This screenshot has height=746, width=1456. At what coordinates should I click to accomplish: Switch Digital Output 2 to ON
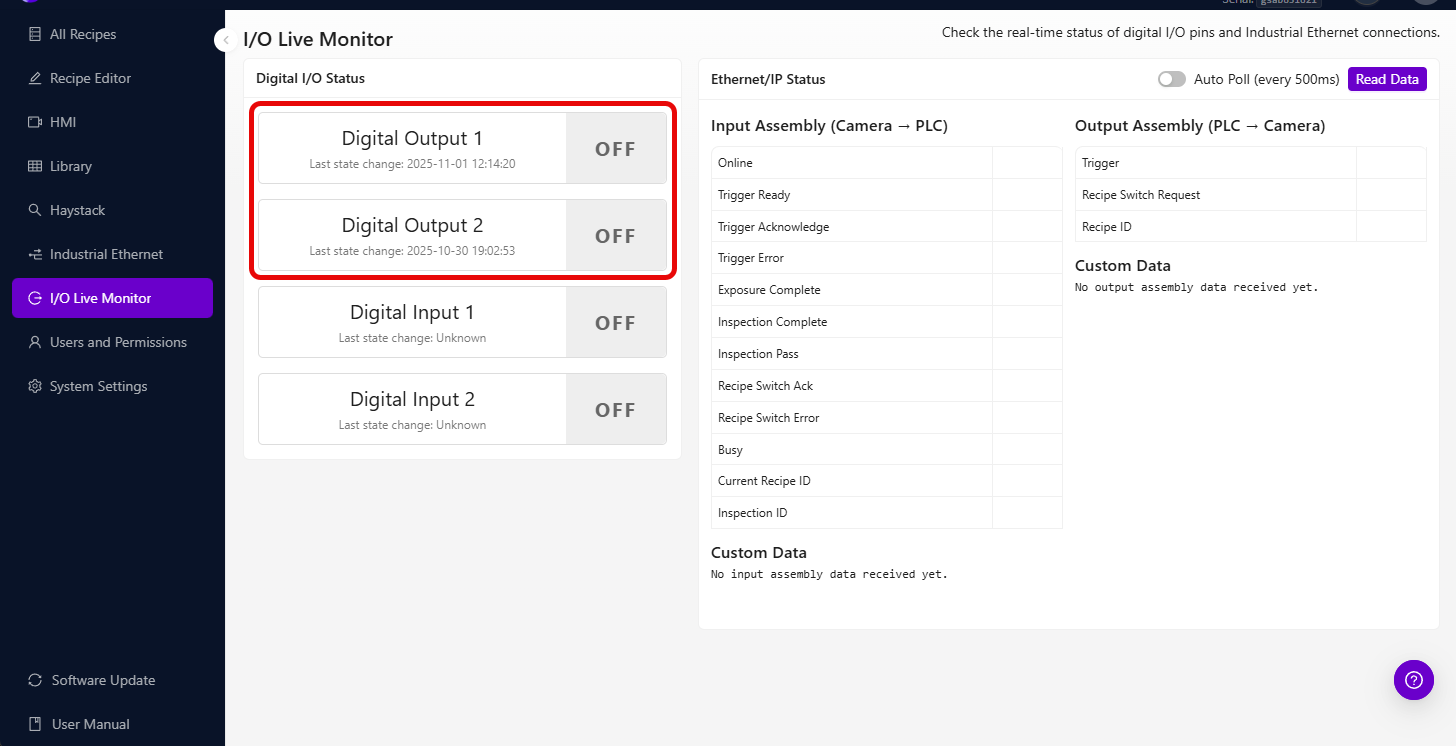pyautogui.click(x=615, y=235)
